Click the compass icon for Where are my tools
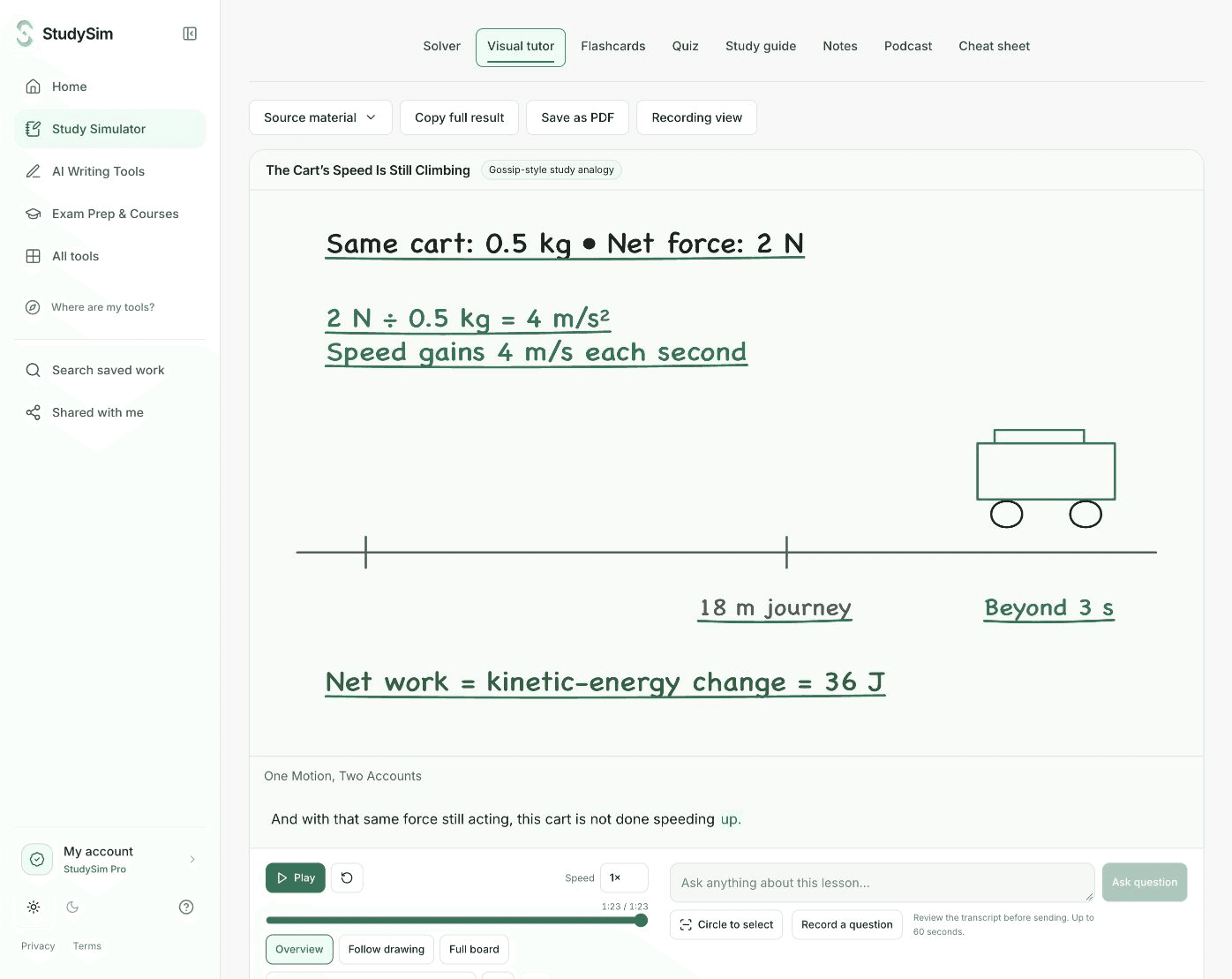Screen dimensions: 1232x979 tap(33, 307)
